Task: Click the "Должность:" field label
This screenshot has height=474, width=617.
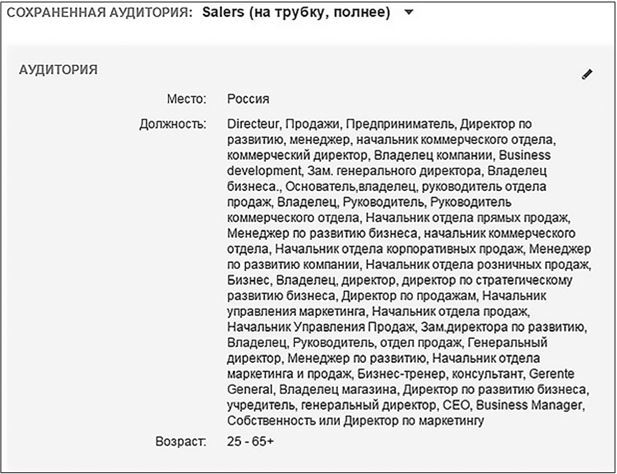Action: 175,125
